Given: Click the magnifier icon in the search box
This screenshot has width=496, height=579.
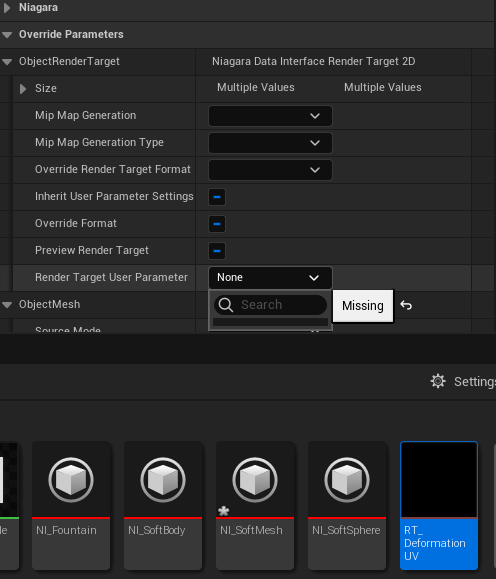Looking at the screenshot, I should coord(226,305).
